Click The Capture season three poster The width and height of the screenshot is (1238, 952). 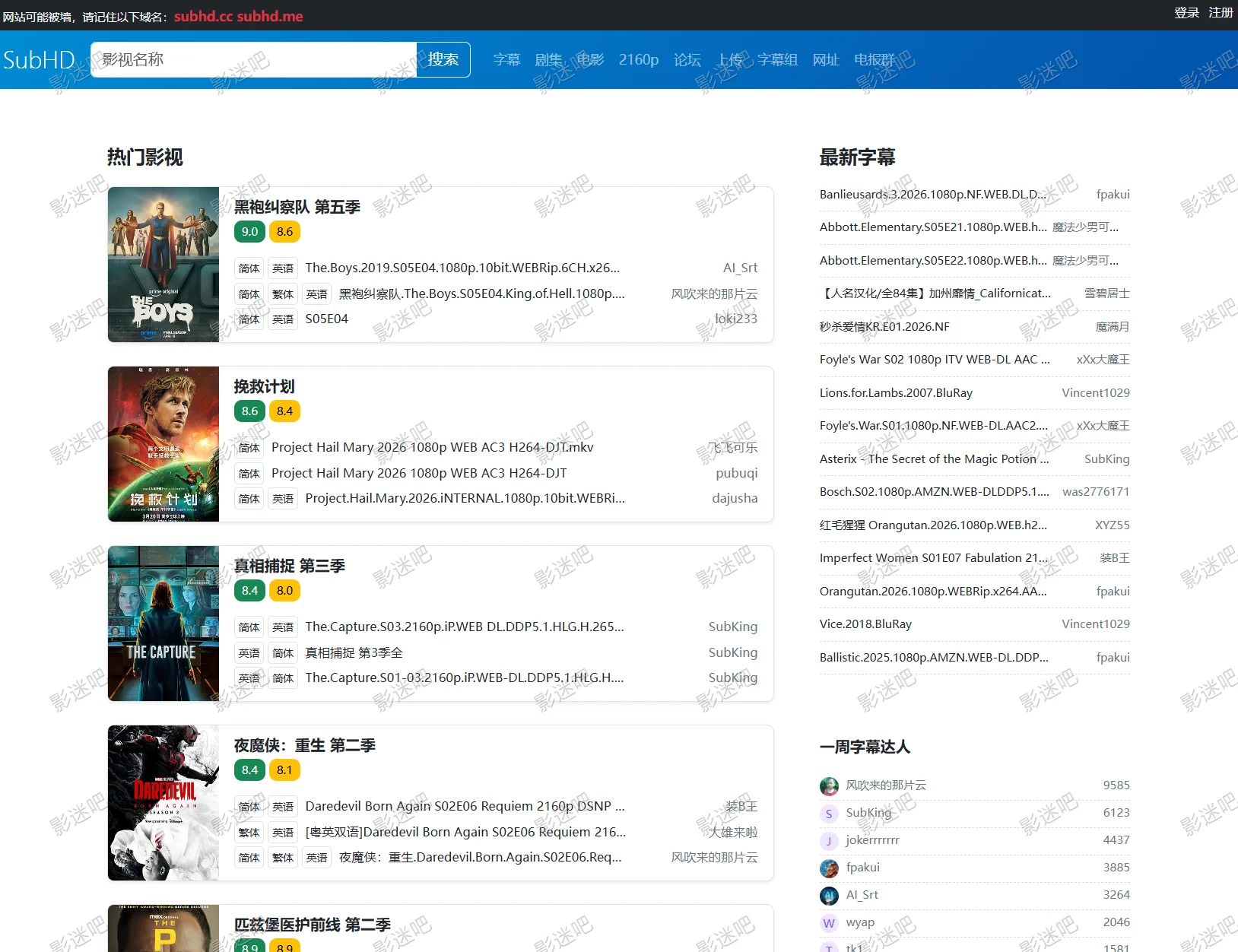click(163, 624)
